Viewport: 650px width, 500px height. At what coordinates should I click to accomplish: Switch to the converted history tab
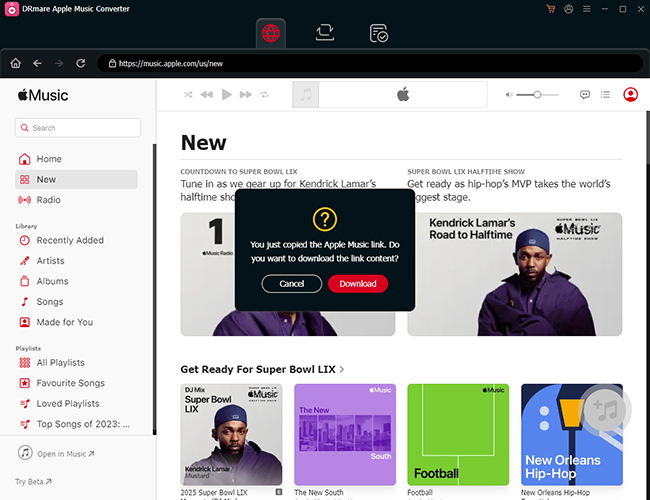[x=378, y=33]
